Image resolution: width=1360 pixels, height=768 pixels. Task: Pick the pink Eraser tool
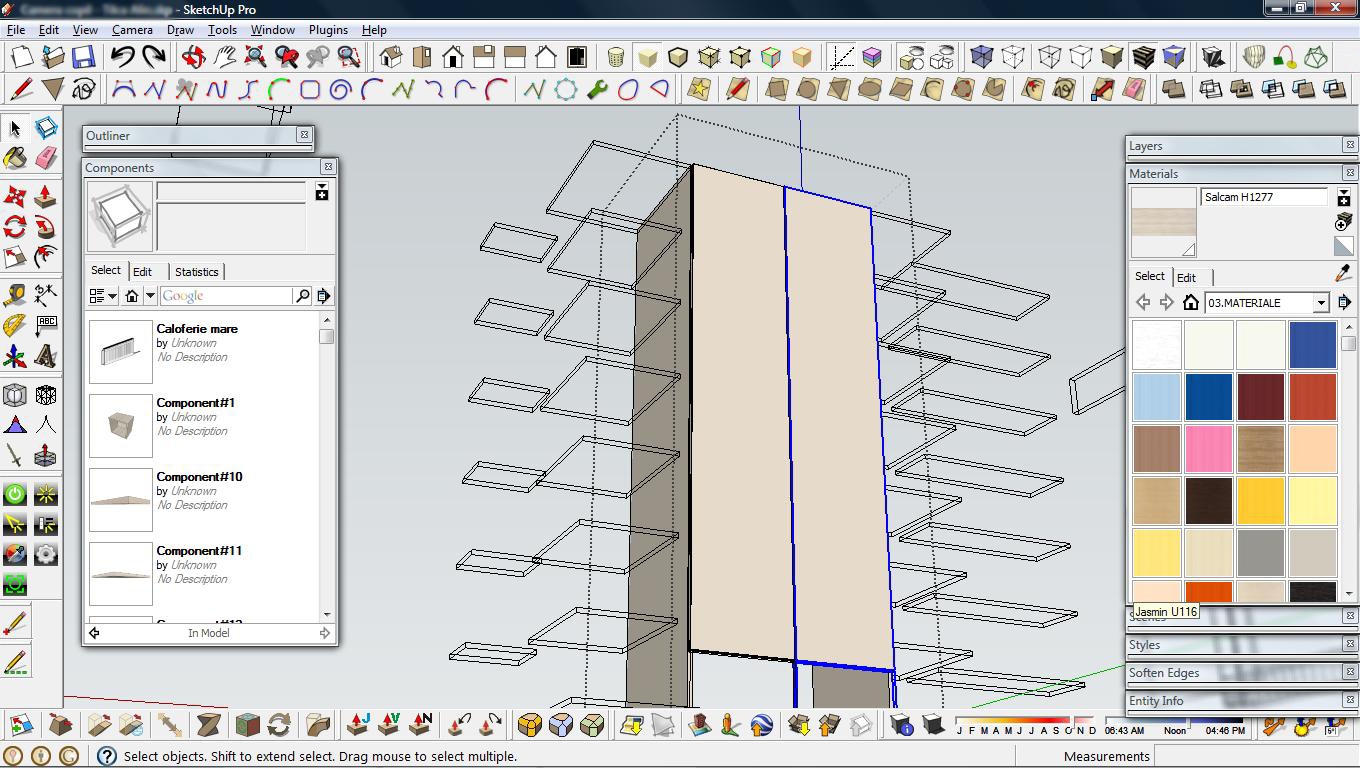[46, 158]
